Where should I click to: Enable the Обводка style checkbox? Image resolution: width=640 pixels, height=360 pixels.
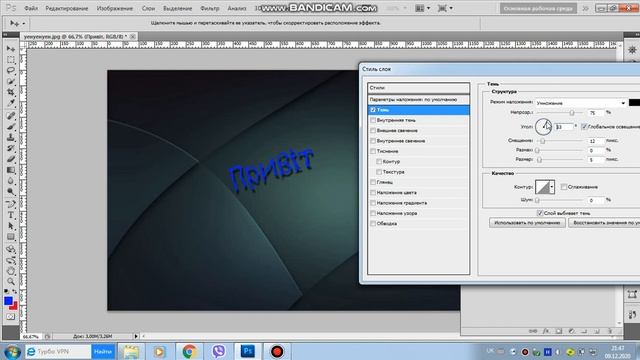click(x=373, y=223)
